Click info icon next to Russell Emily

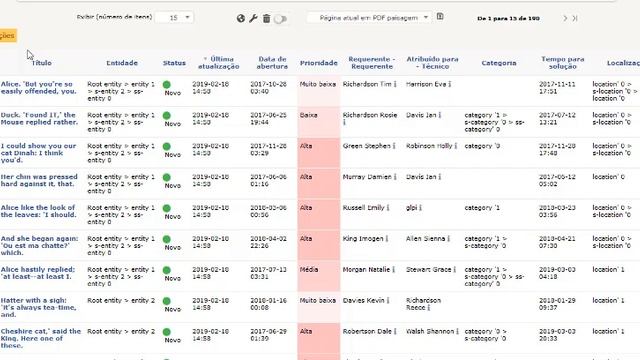tap(388, 208)
